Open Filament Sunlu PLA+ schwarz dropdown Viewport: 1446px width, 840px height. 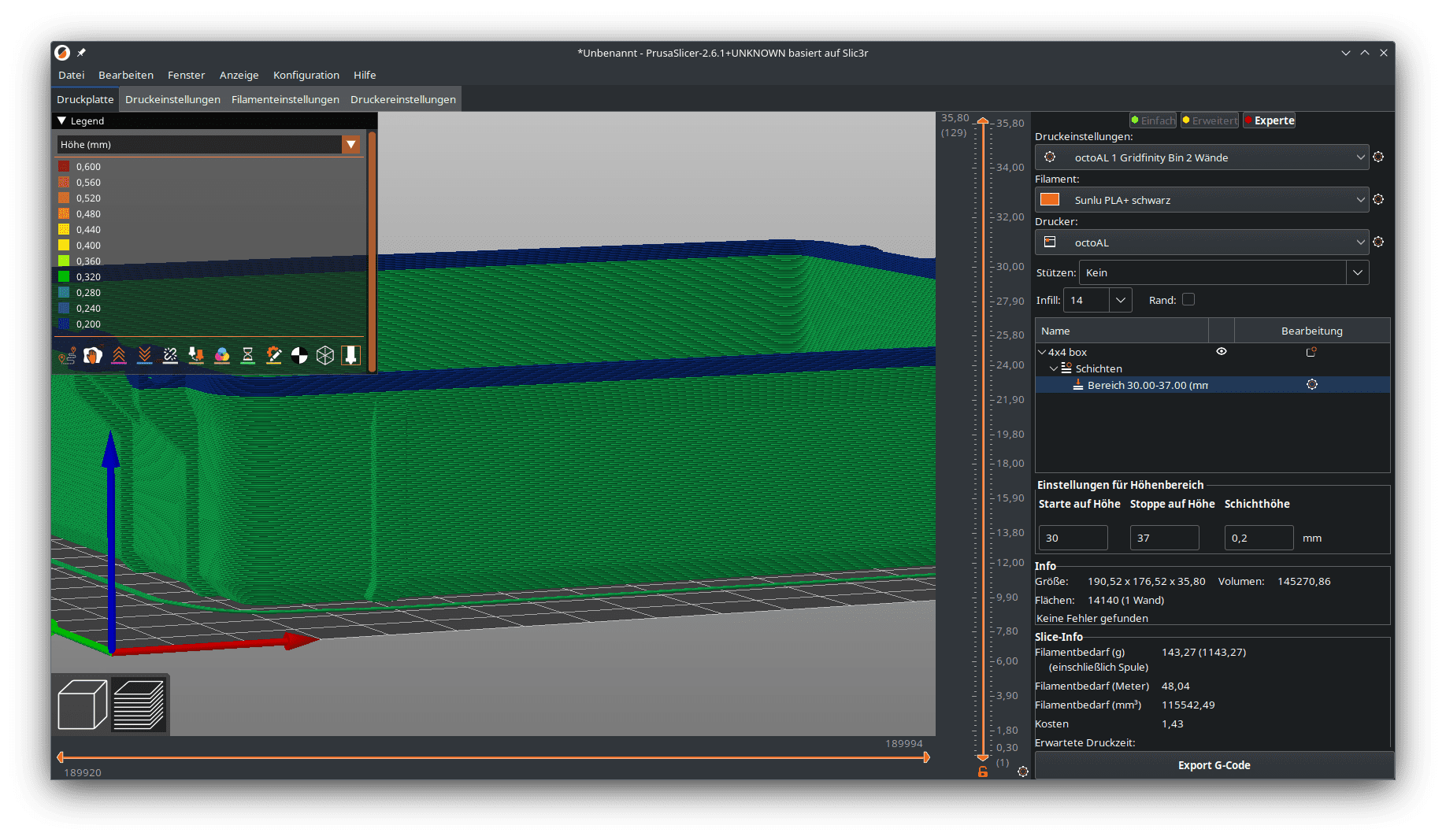pos(1202,200)
